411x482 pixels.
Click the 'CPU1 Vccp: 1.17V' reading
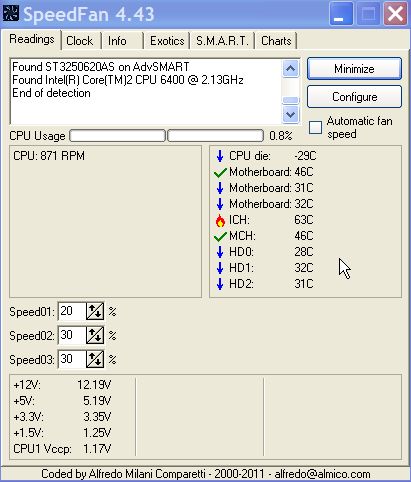coord(62,449)
